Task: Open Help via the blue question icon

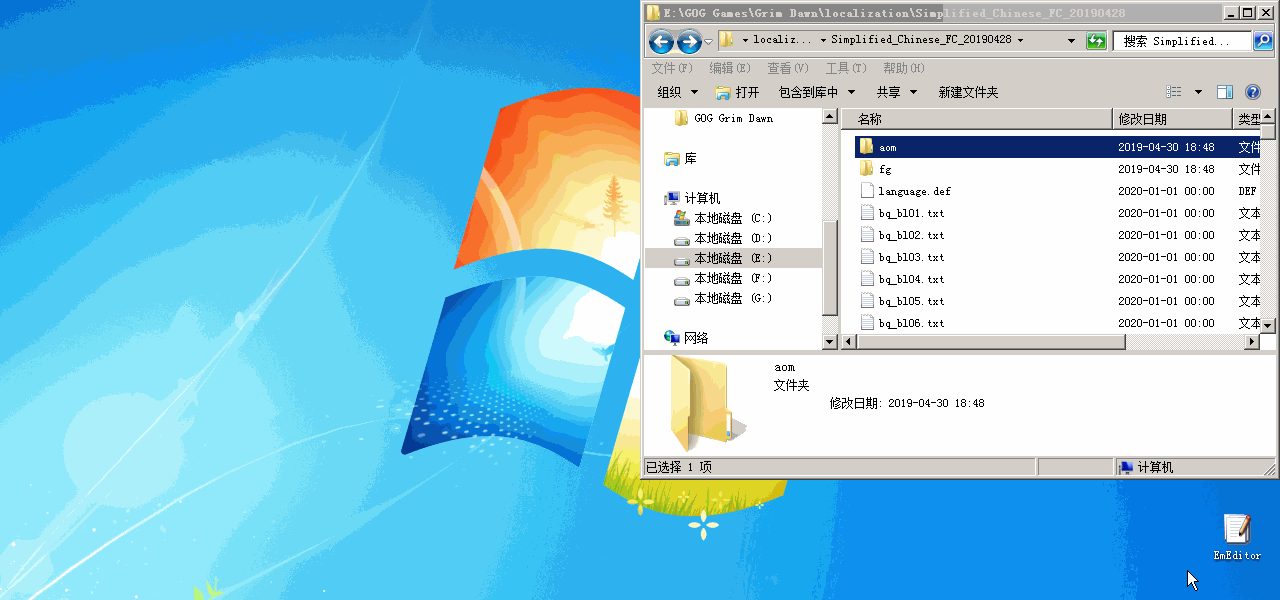Action: pos(1252,92)
